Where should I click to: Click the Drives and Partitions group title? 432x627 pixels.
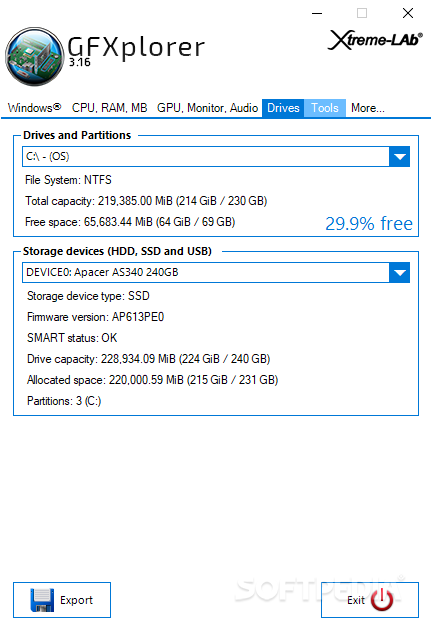tap(77, 135)
